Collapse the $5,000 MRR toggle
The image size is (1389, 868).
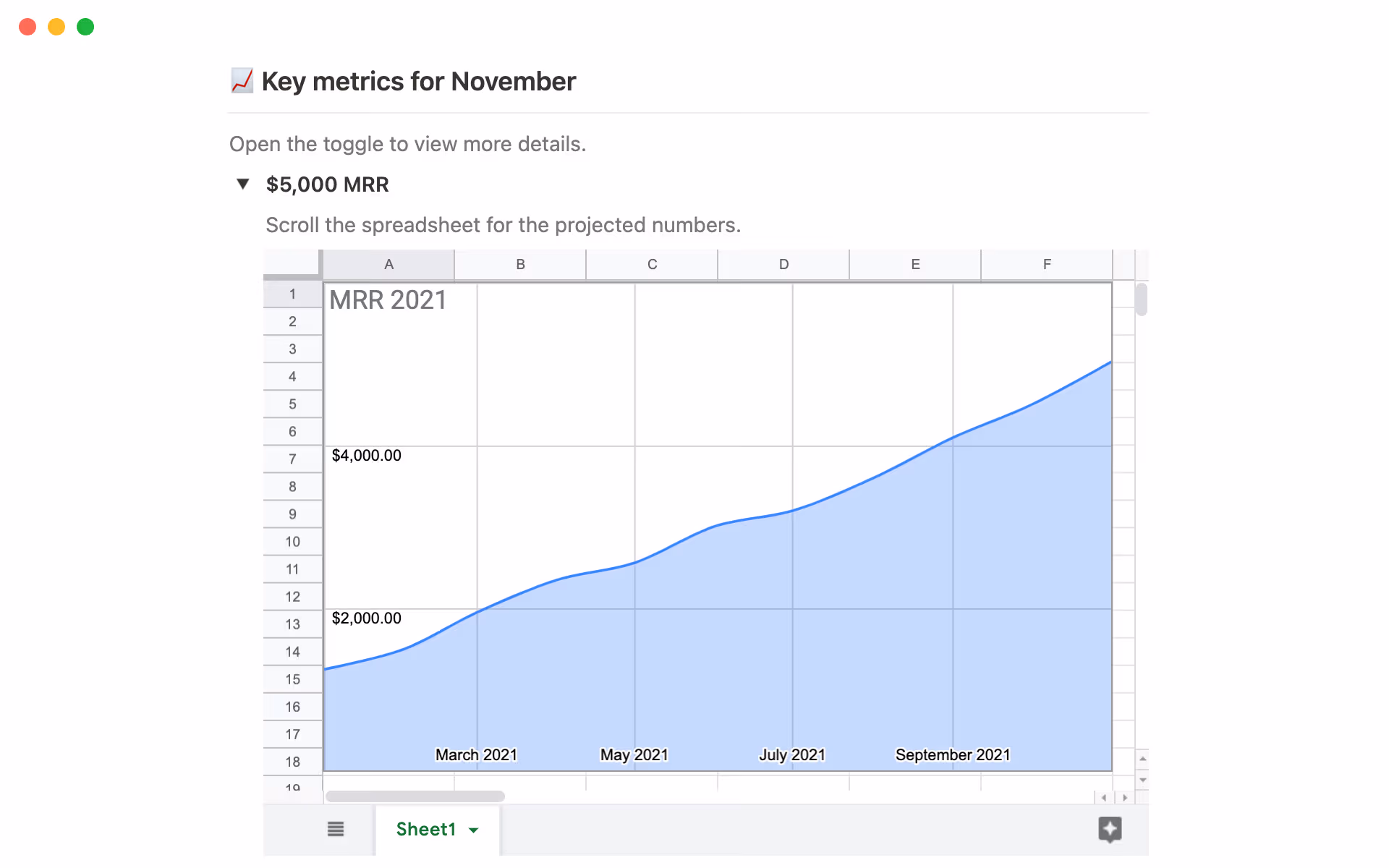coord(243,184)
